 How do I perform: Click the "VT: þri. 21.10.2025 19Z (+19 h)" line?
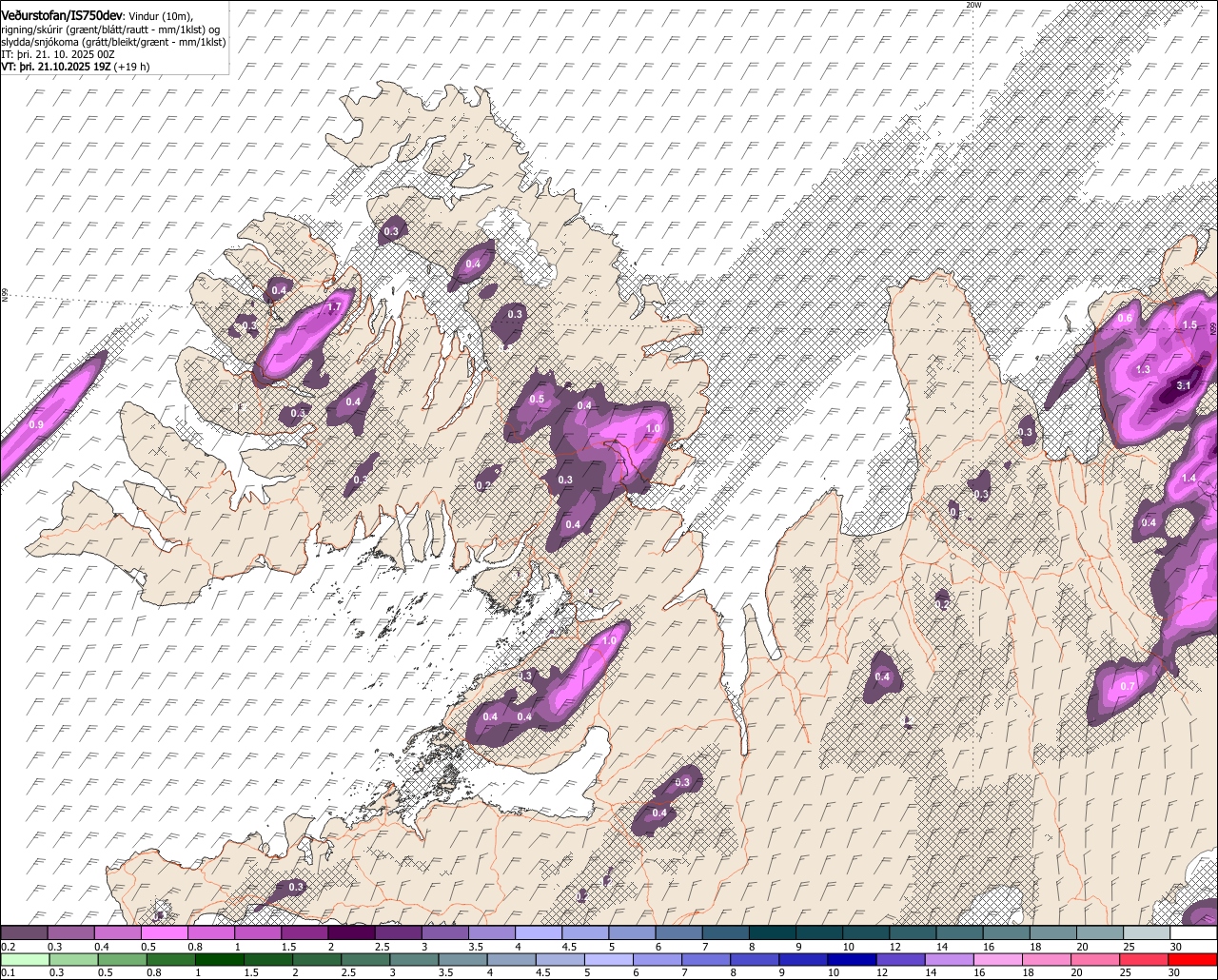(75, 67)
